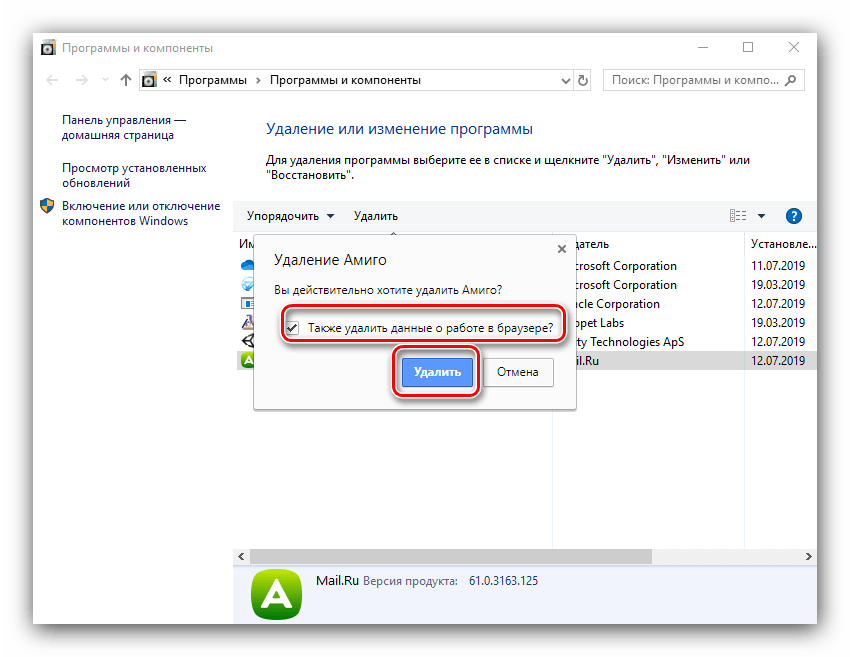Image resolution: width=850 pixels, height=657 pixels.
Task: Click the change view layout icon
Action: tap(739, 216)
